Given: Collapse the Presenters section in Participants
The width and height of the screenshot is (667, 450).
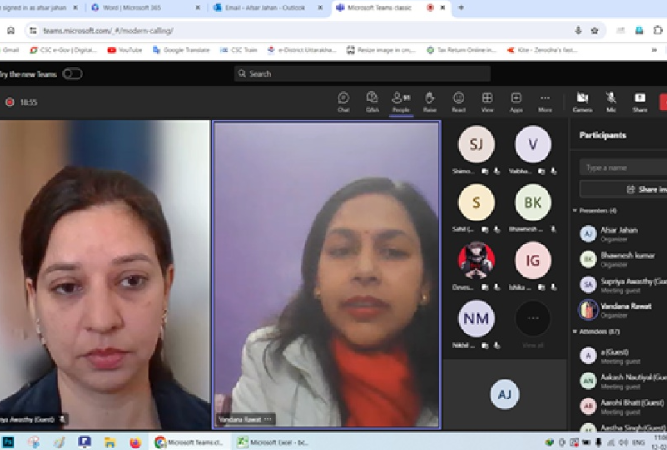Looking at the screenshot, I should pyautogui.click(x=576, y=211).
